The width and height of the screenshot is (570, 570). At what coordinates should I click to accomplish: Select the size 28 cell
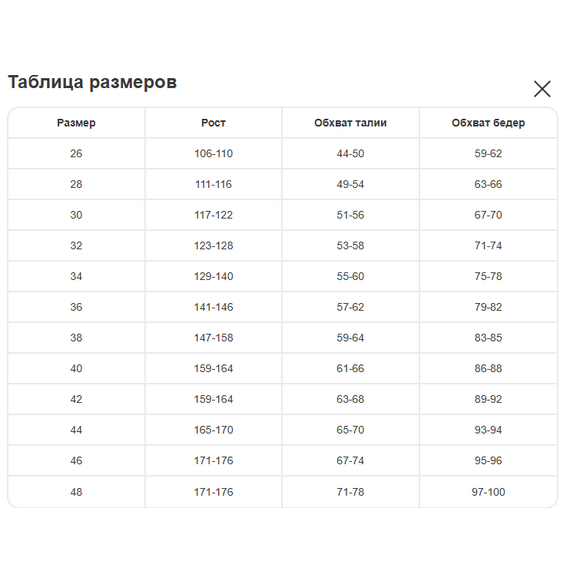[x=76, y=184]
